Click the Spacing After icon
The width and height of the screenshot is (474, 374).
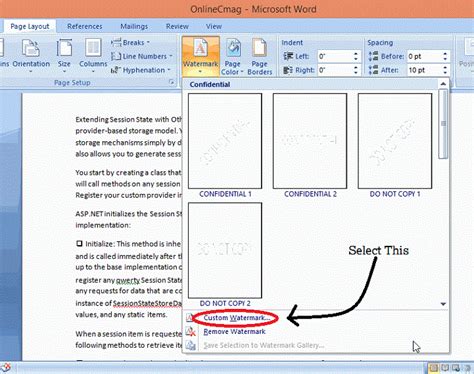pyautogui.click(x=373, y=70)
